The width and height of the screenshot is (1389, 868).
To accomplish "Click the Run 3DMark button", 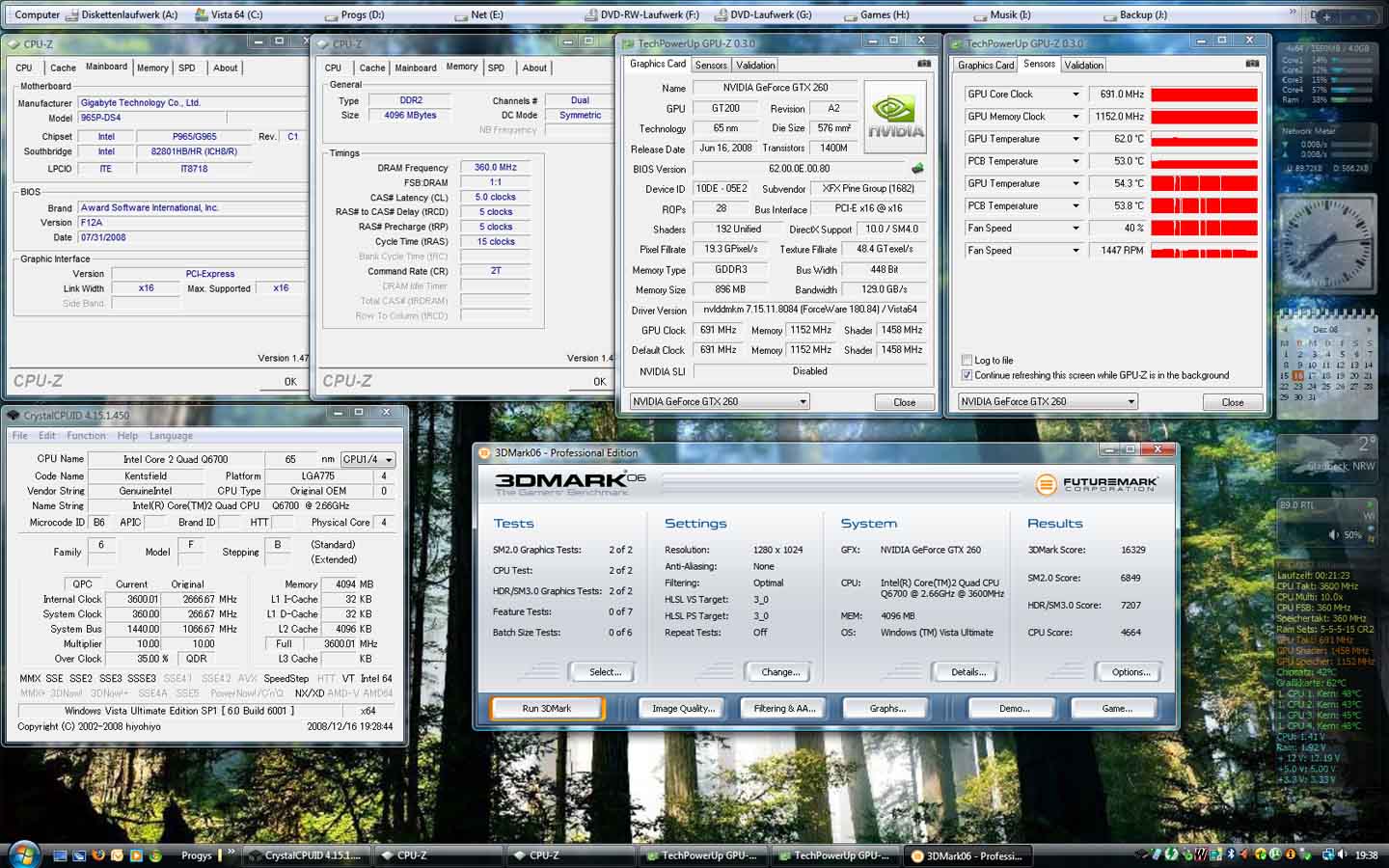I will coord(547,708).
